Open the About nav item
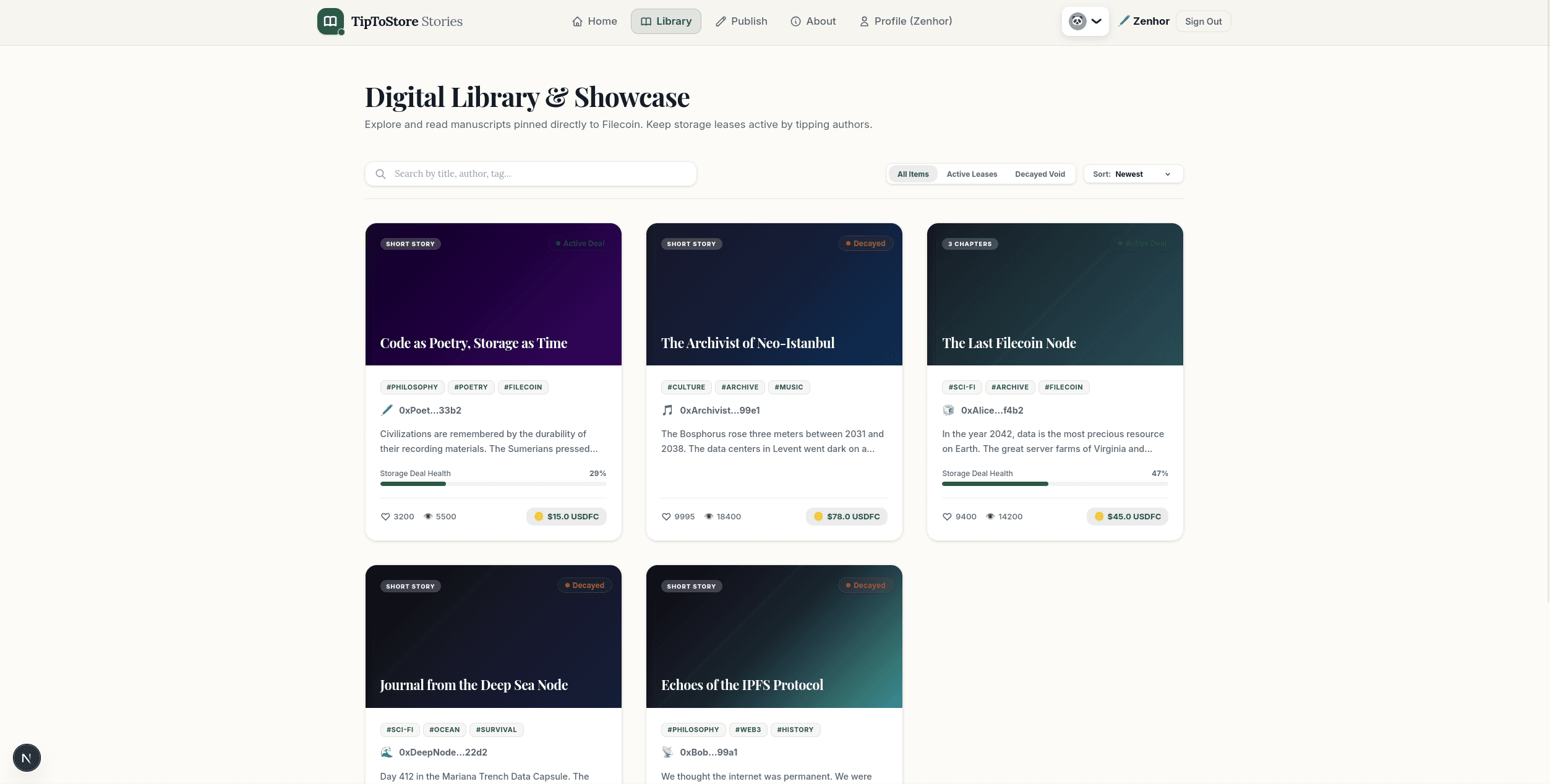 click(813, 22)
